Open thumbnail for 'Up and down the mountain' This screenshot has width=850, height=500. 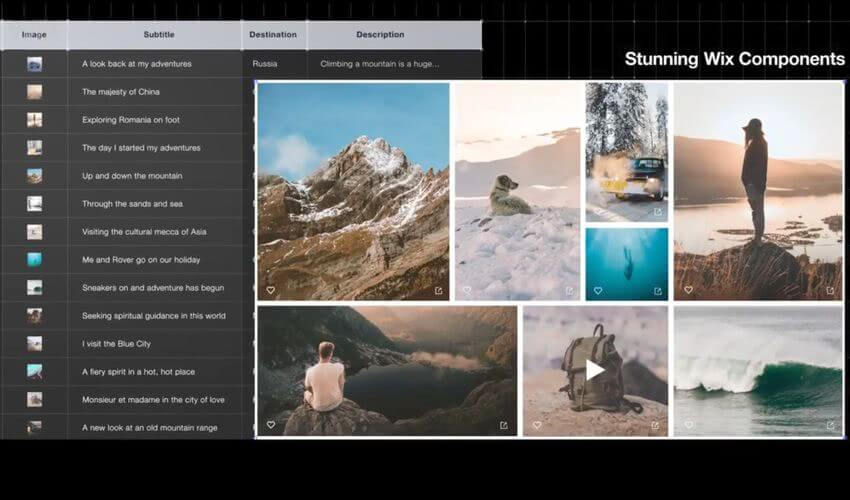(x=35, y=176)
